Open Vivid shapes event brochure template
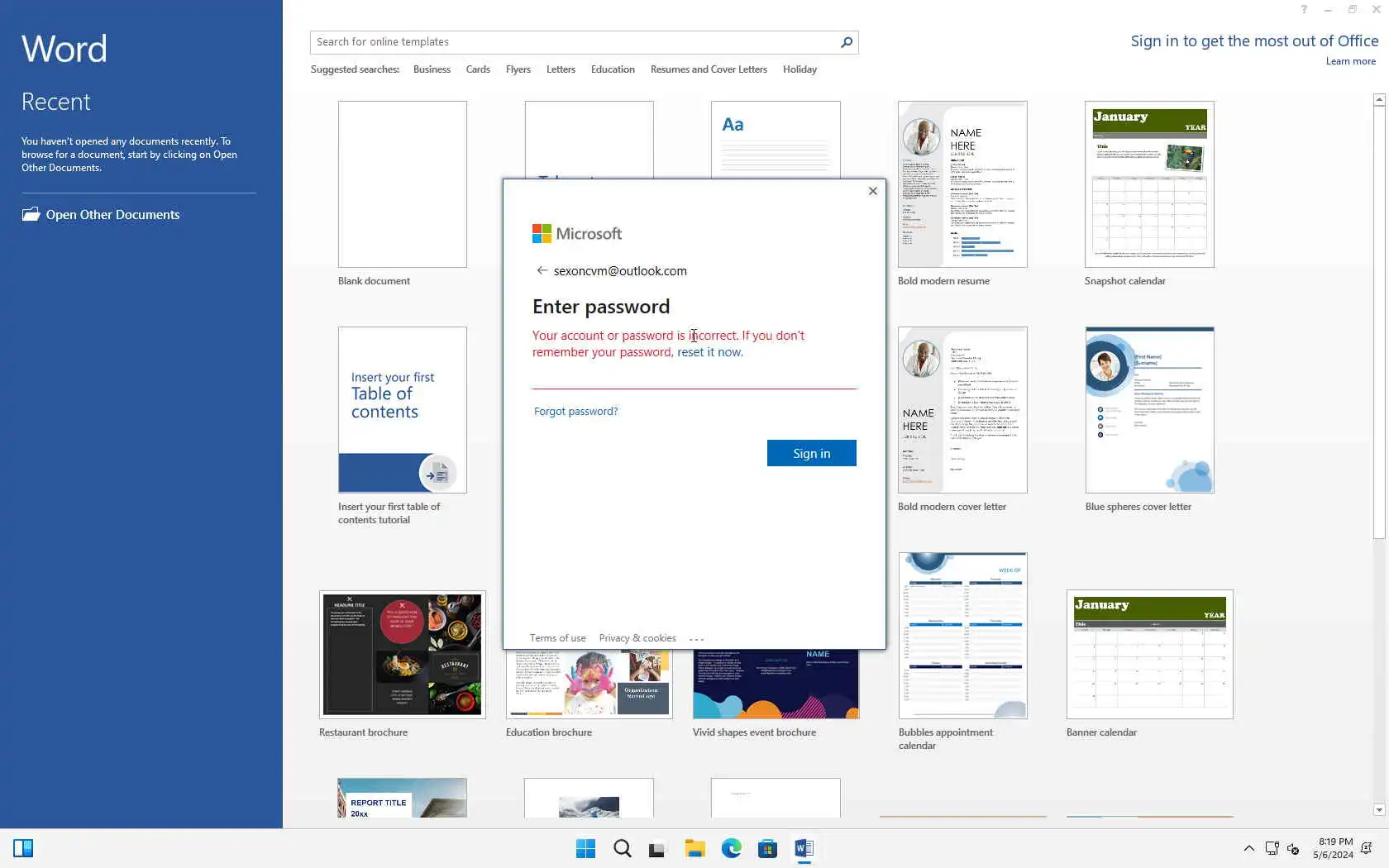Image resolution: width=1389 pixels, height=868 pixels. coord(776,684)
